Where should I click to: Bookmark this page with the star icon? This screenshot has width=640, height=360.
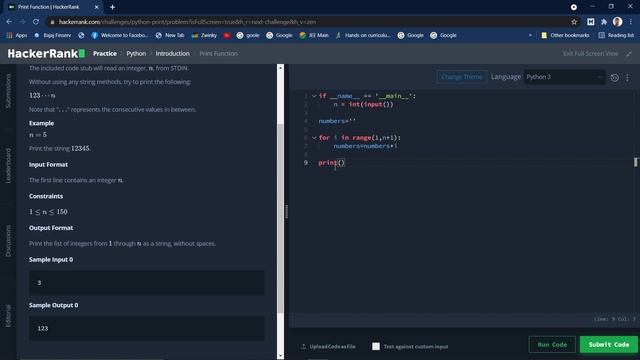point(574,22)
